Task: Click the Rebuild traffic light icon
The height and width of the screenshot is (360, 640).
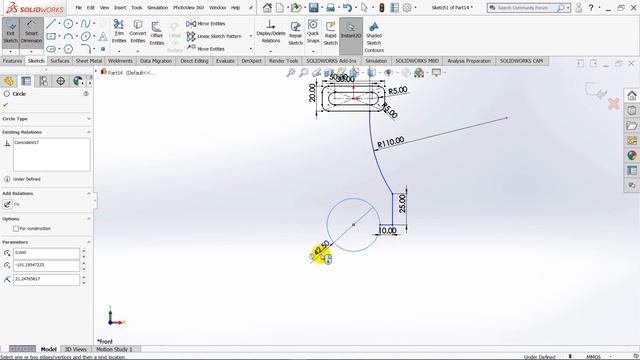Action: point(382,7)
